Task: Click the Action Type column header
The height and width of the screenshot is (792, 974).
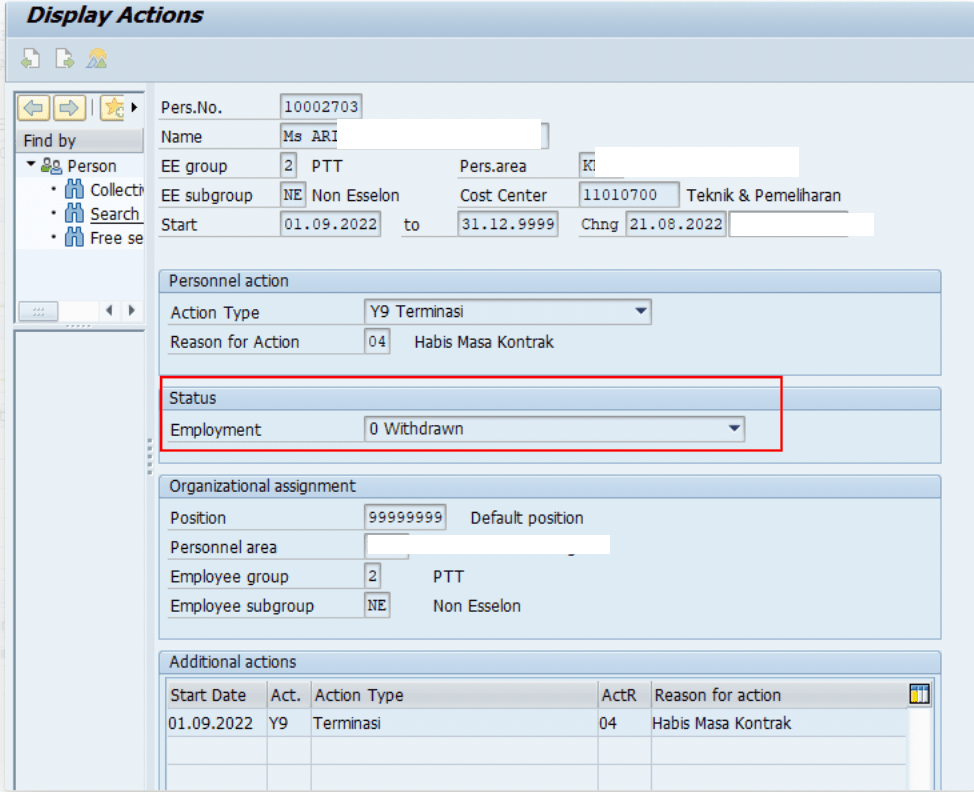Action: point(359,695)
